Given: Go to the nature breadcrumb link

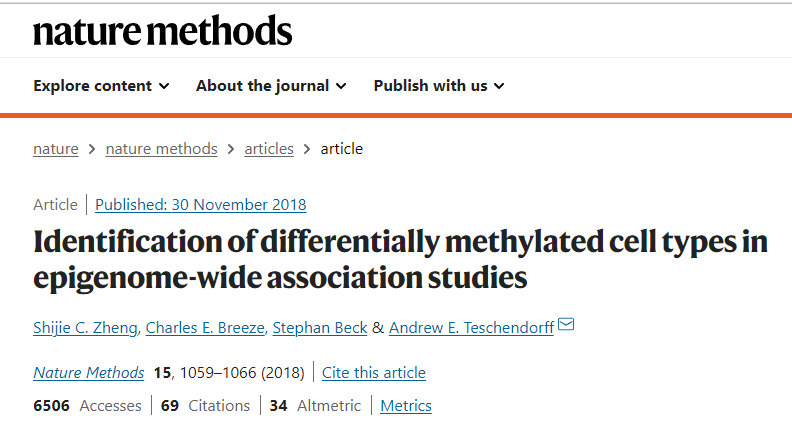Looking at the screenshot, I should [56, 149].
